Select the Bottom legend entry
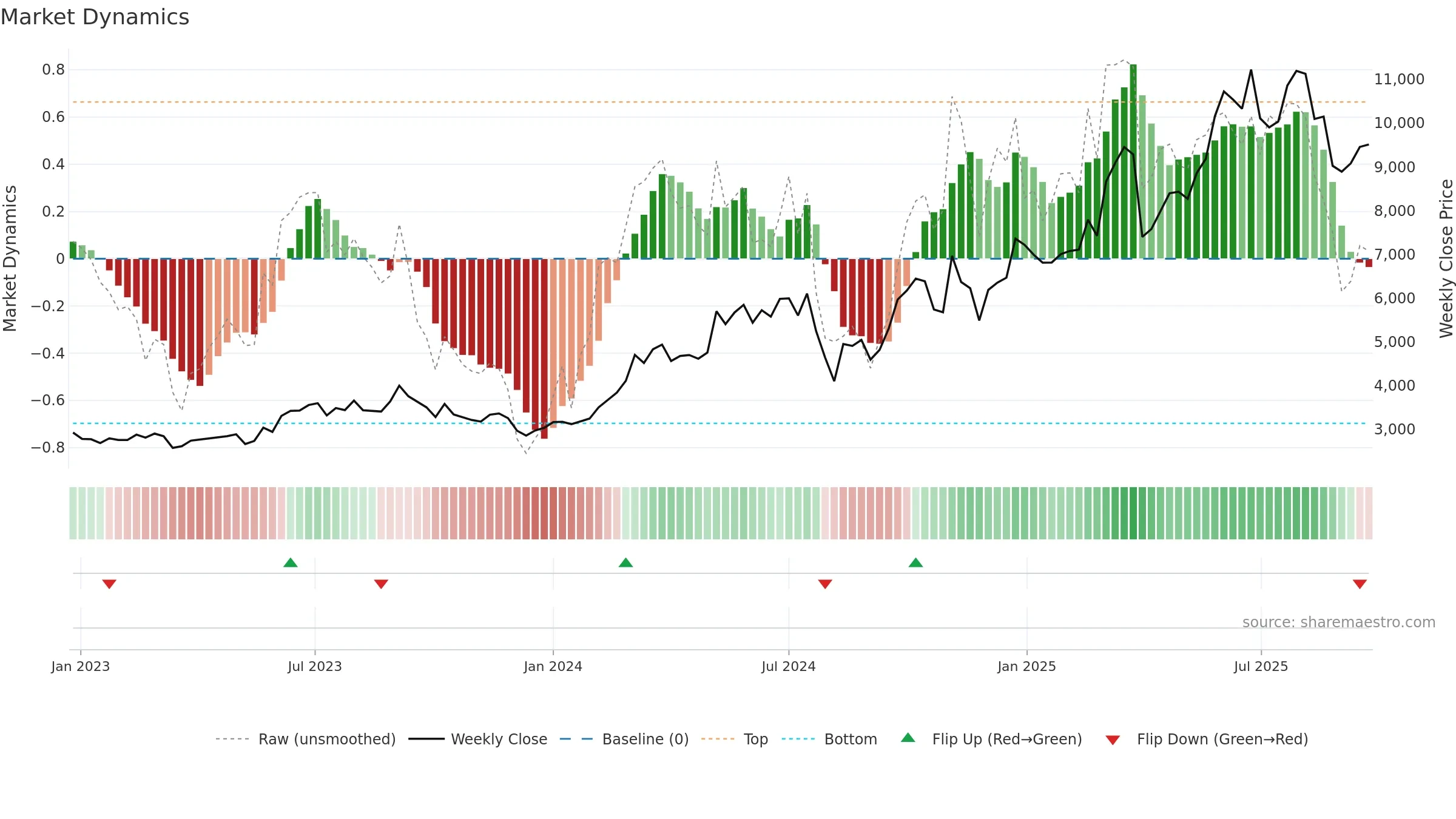Image resolution: width=1456 pixels, height=819 pixels. [x=829, y=739]
